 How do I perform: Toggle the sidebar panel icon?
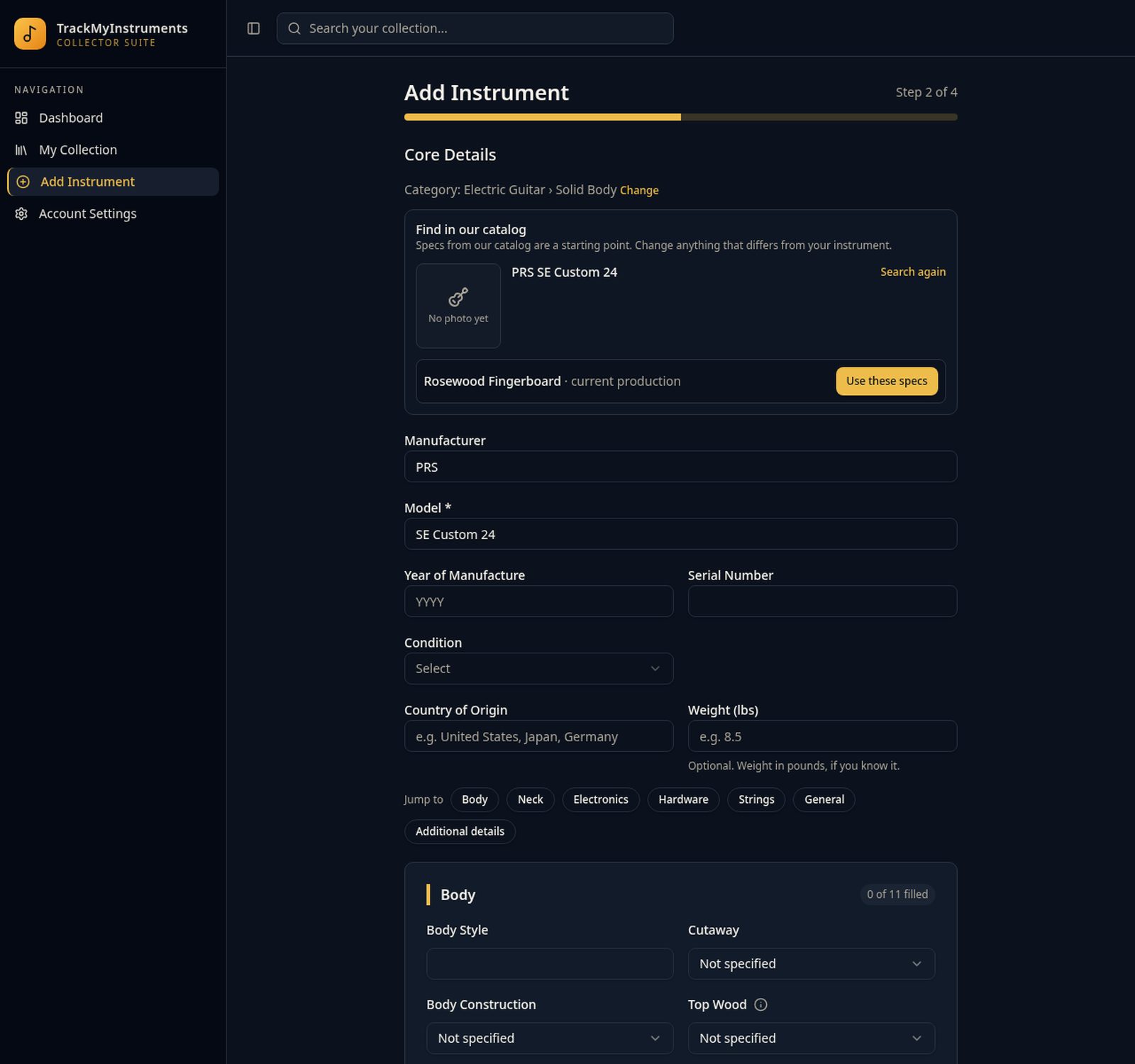point(253,28)
